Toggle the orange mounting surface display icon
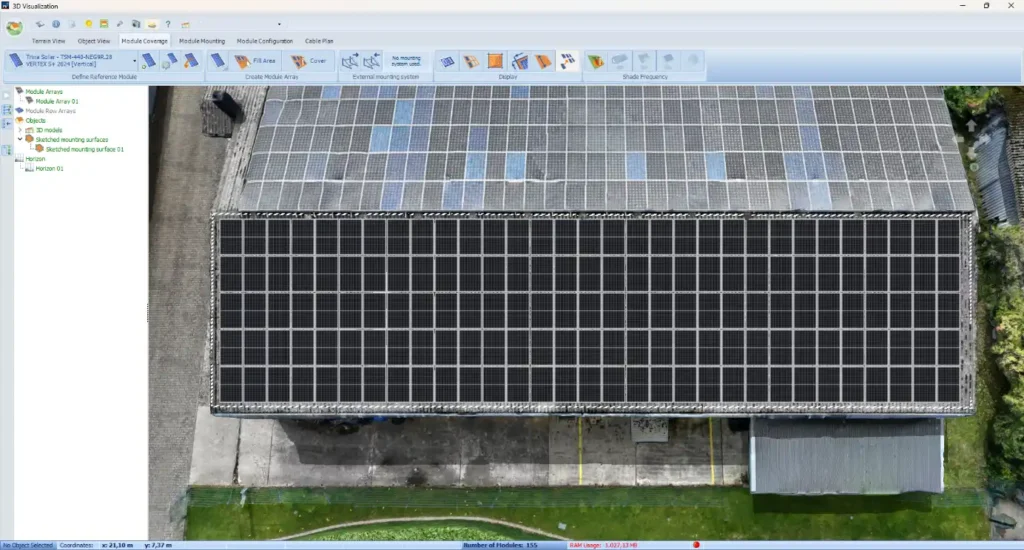Viewport: 1024px width, 550px height. (495, 61)
